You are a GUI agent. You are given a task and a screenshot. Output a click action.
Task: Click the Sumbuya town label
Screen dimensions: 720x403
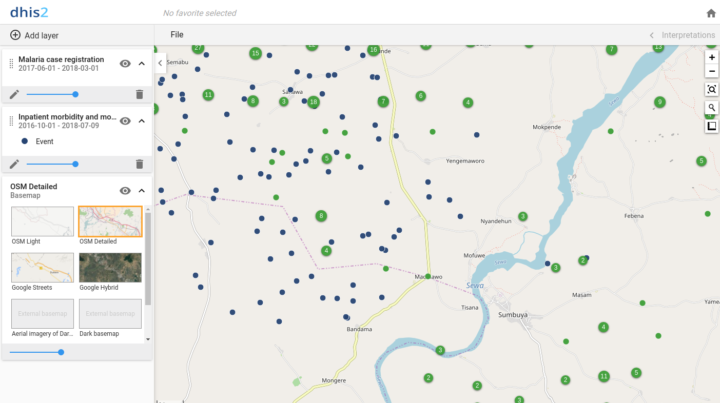point(513,315)
